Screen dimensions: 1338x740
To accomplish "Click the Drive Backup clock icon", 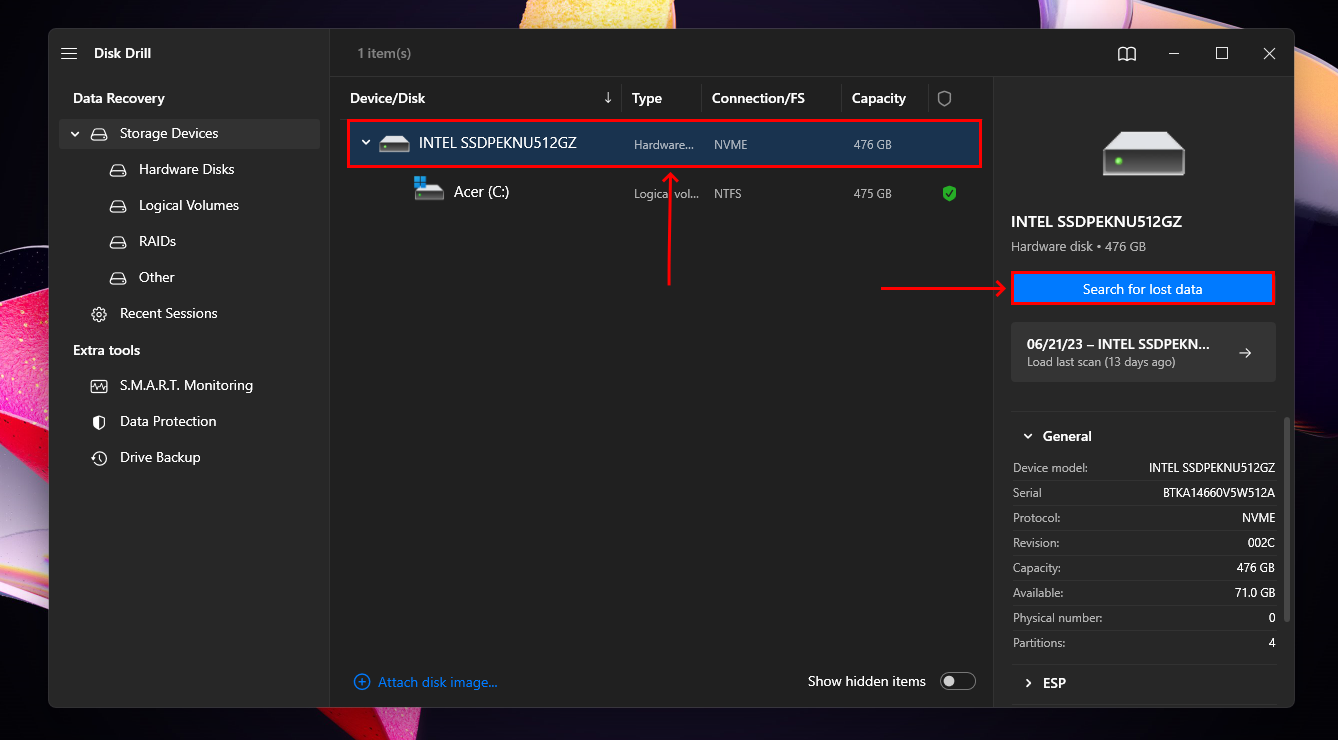I will pos(99,458).
